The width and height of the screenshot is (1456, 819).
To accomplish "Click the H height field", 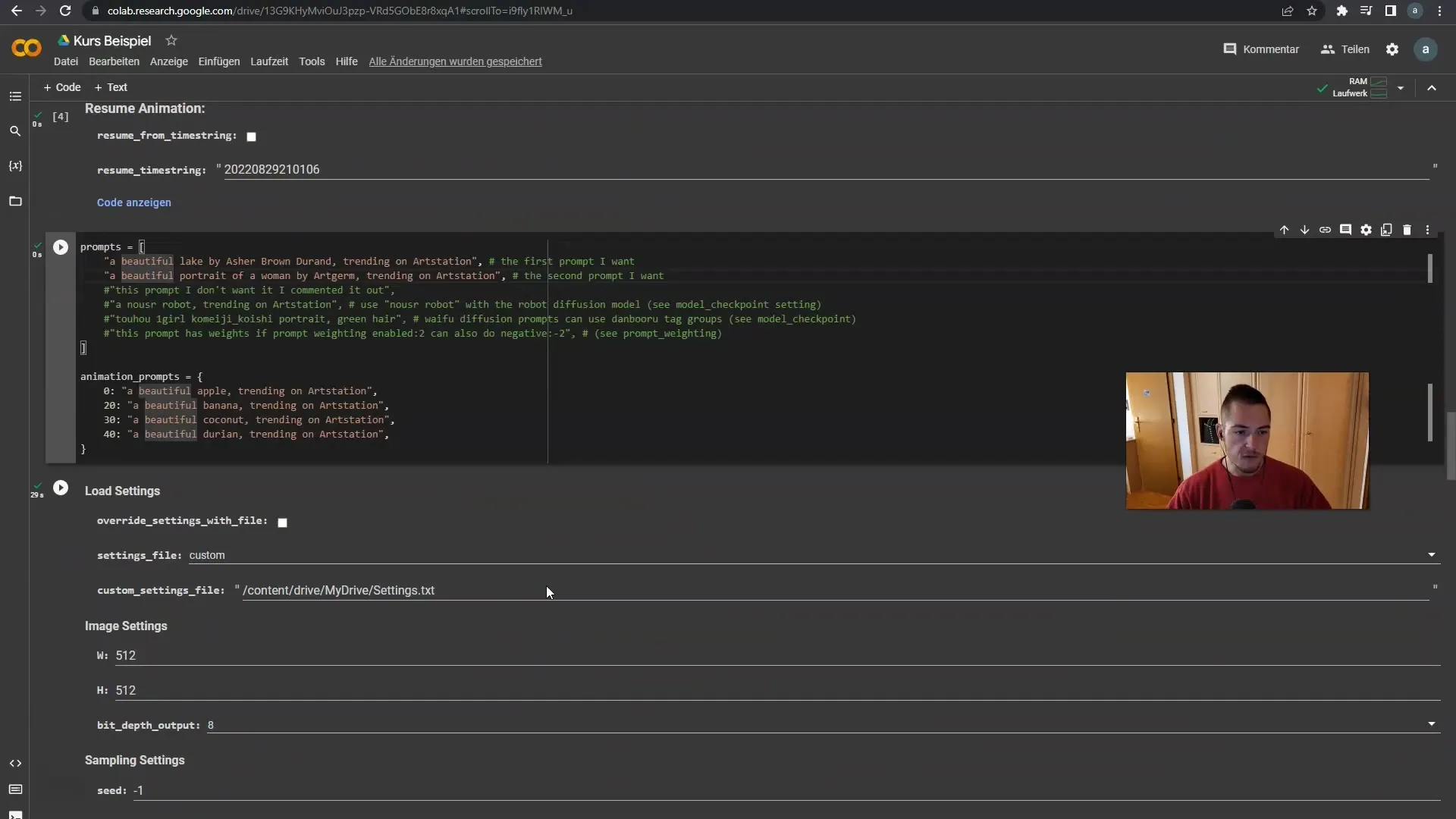I will 777,690.
